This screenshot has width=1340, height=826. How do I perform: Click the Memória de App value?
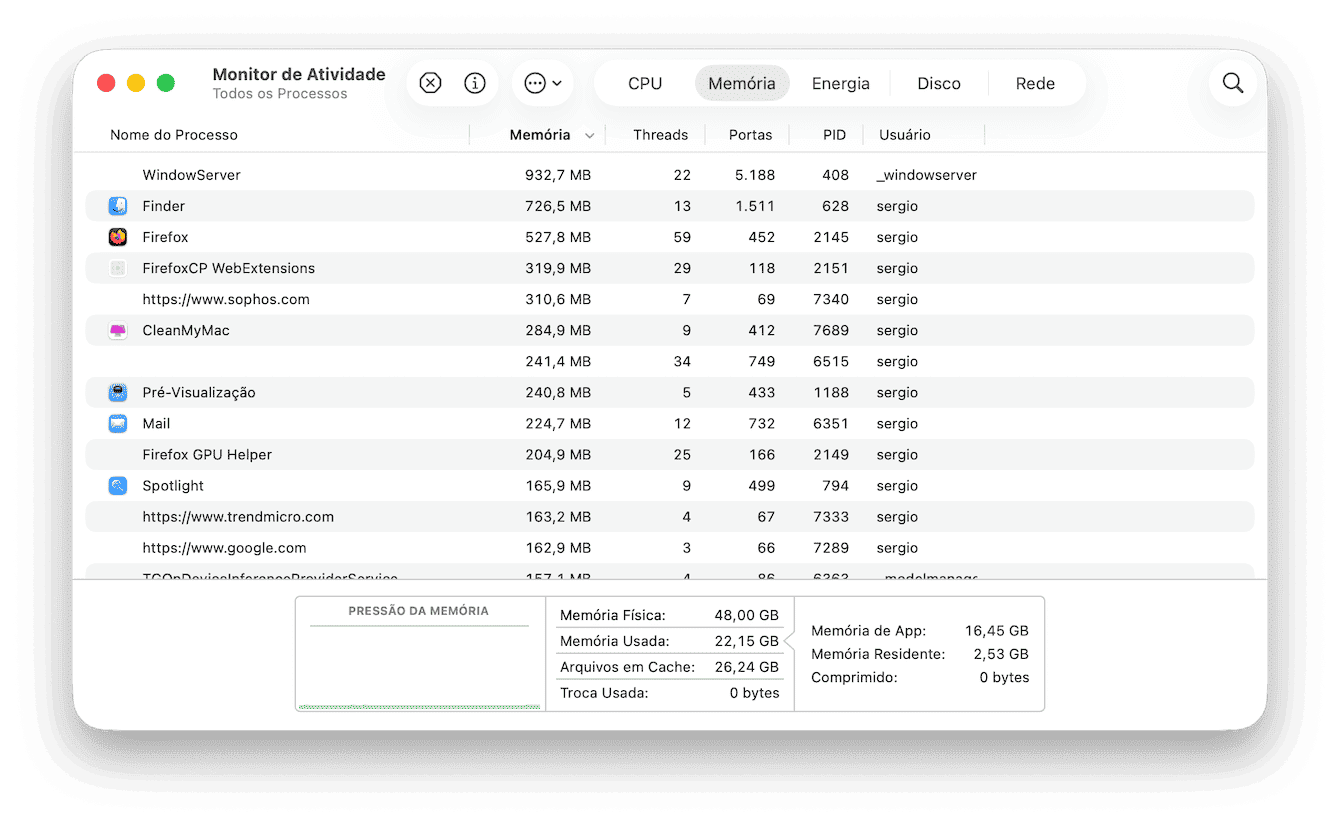coord(997,631)
